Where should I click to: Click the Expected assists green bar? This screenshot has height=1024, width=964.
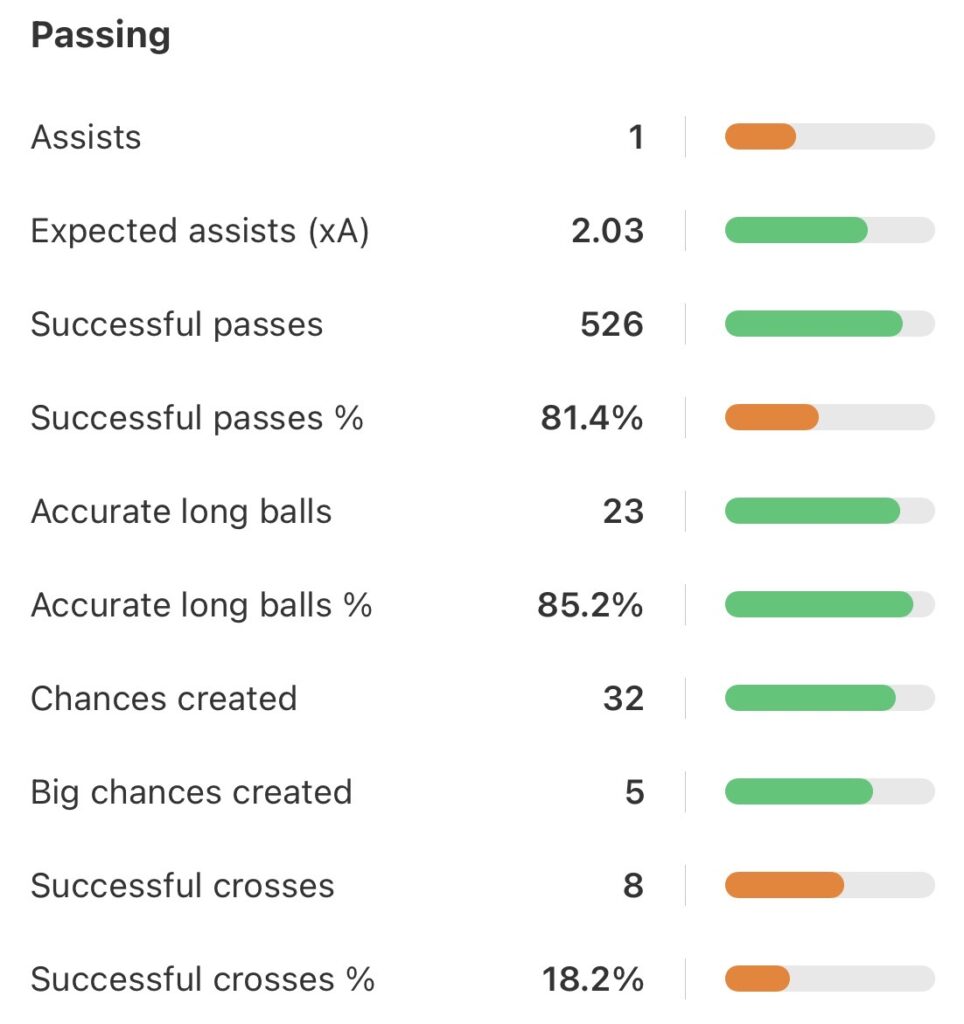pyautogui.click(x=796, y=231)
